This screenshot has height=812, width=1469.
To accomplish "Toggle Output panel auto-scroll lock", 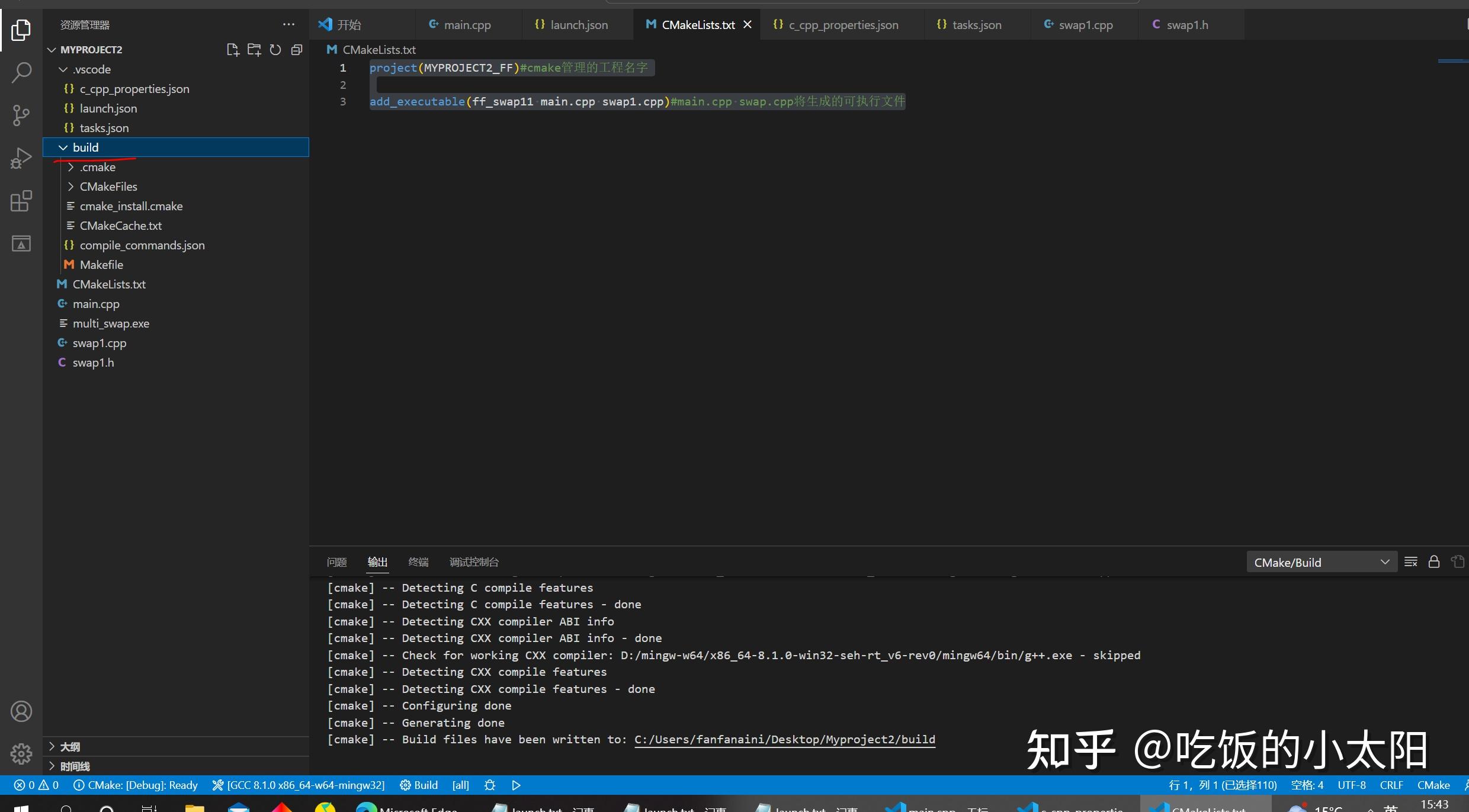I will point(1434,561).
